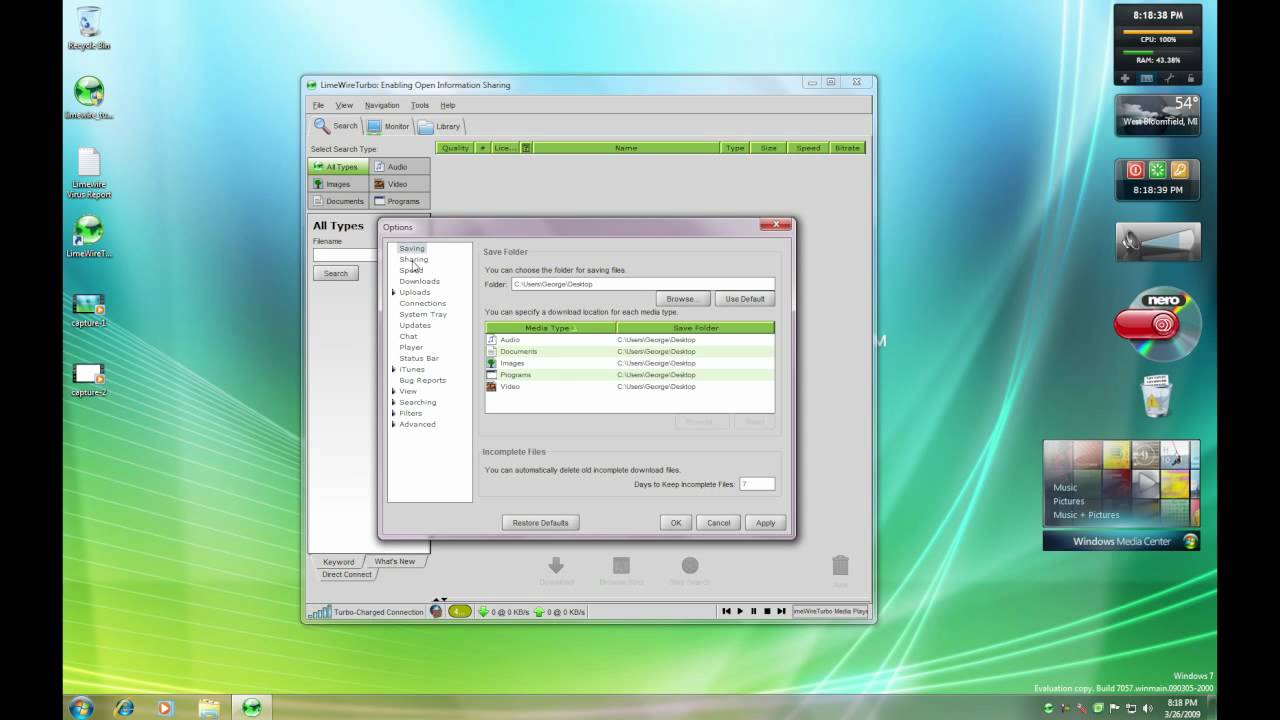Select Sharing in the options tree
The image size is (1280, 720).
tap(413, 259)
